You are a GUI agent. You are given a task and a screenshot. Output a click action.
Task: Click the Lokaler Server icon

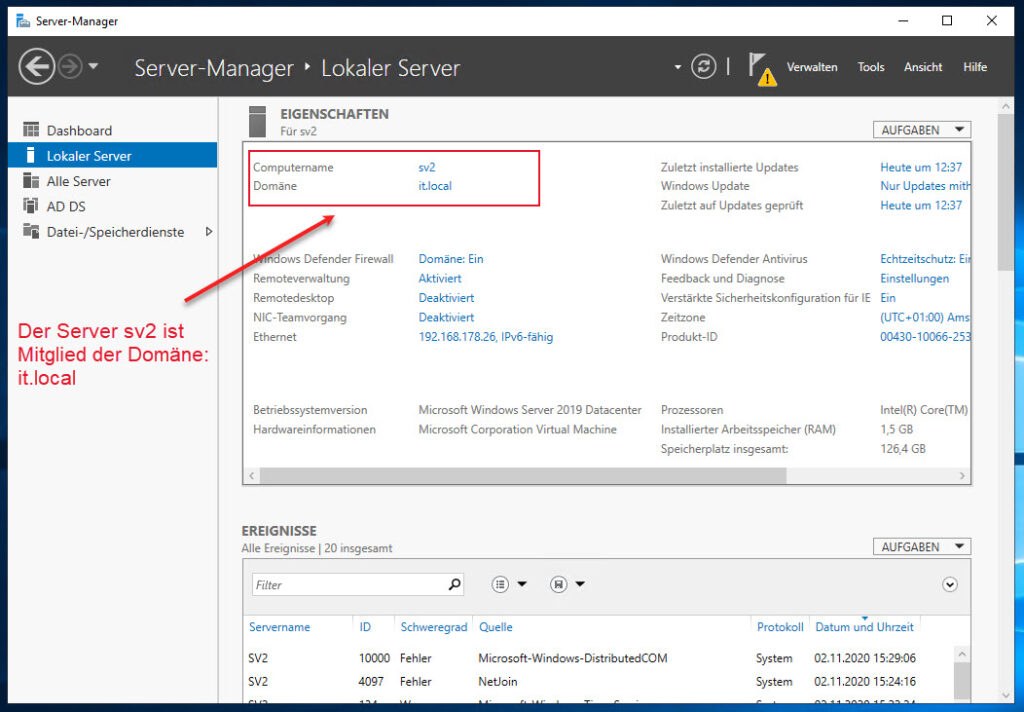pyautogui.click(x=30, y=155)
